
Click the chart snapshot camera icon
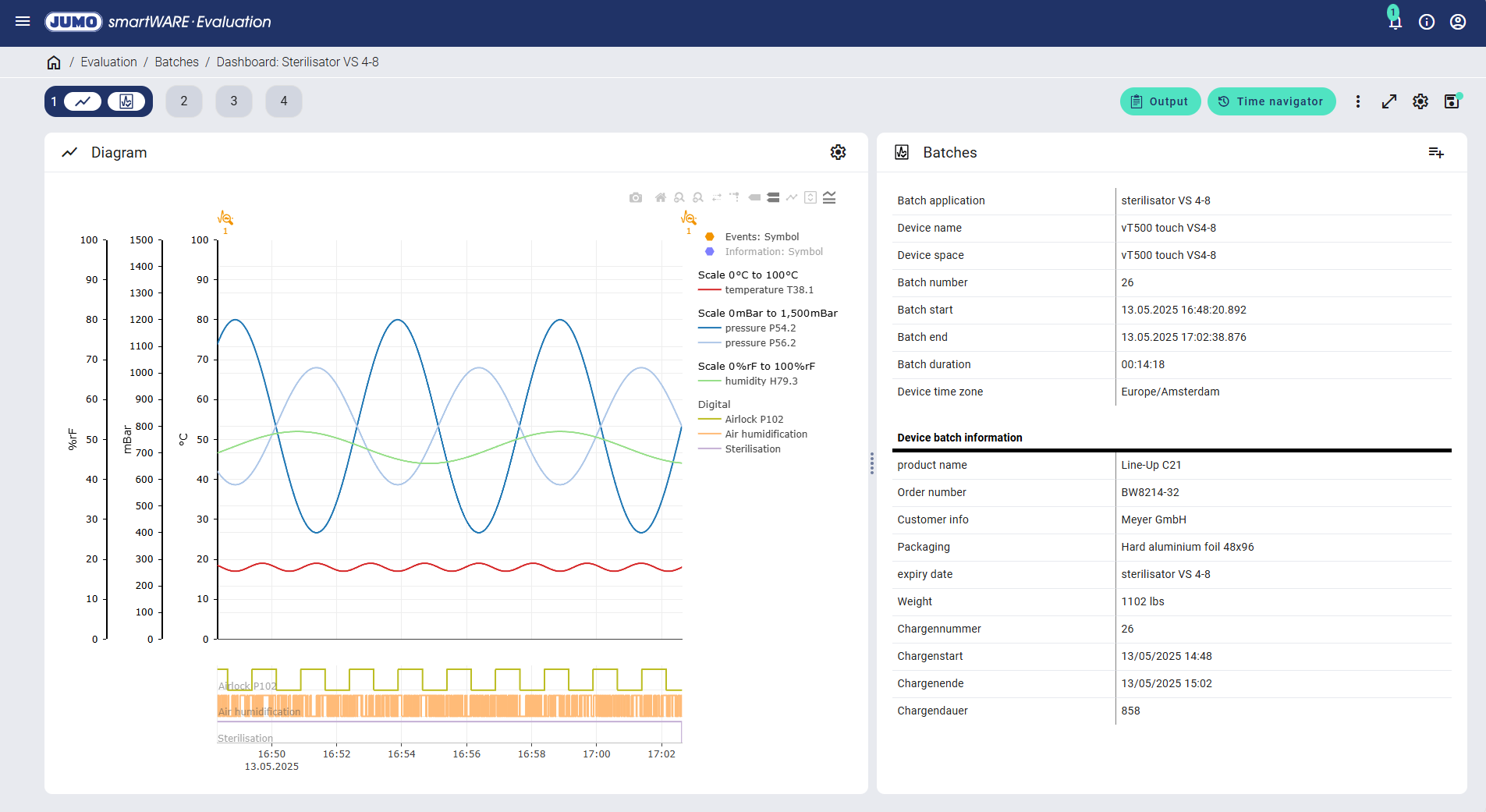point(636,197)
